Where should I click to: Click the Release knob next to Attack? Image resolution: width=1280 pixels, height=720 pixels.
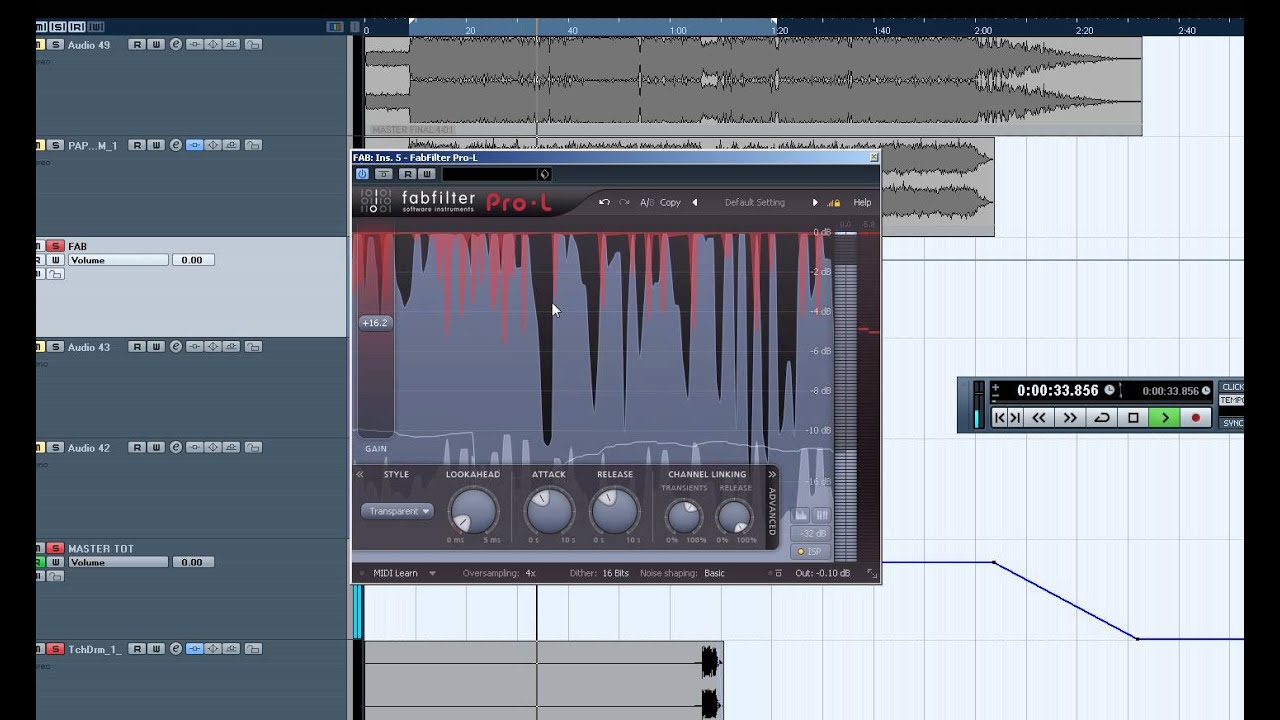pyautogui.click(x=615, y=511)
